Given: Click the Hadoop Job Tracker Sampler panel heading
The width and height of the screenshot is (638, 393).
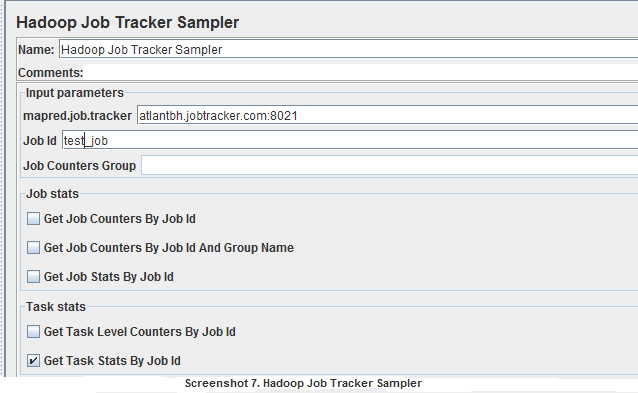Looking at the screenshot, I should [x=127, y=22].
